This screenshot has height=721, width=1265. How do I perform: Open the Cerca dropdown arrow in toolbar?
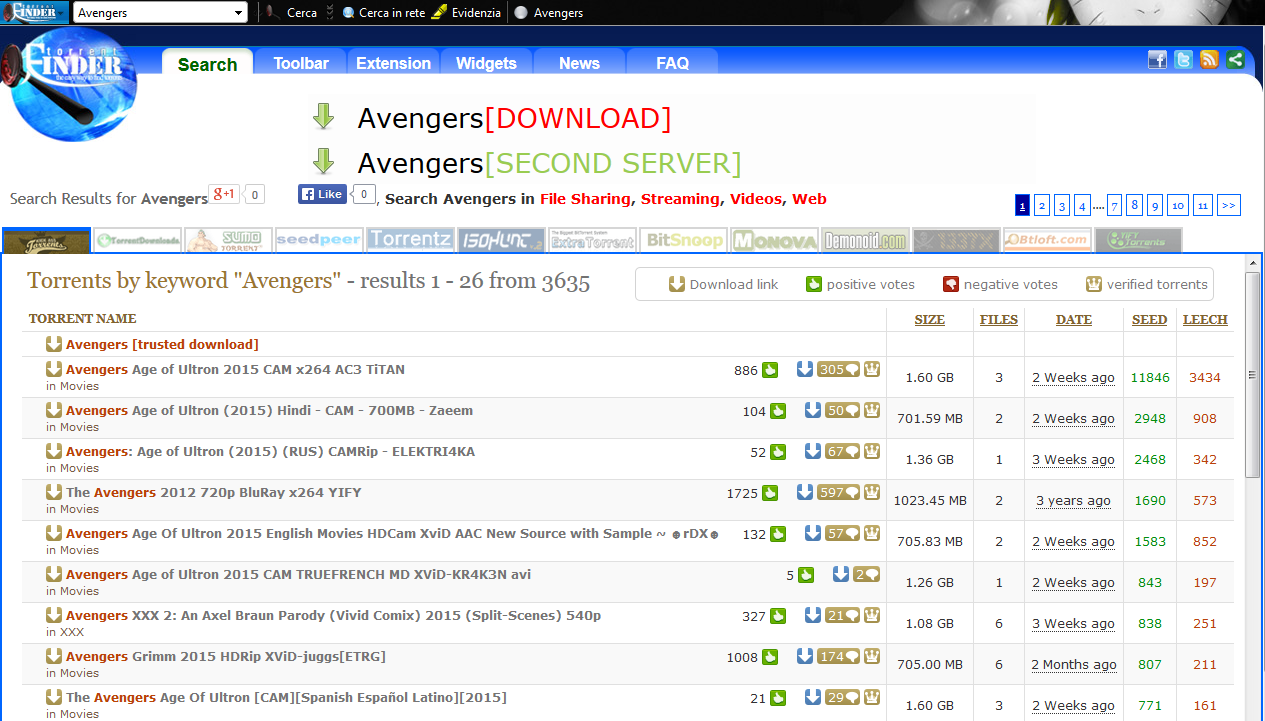[329, 13]
